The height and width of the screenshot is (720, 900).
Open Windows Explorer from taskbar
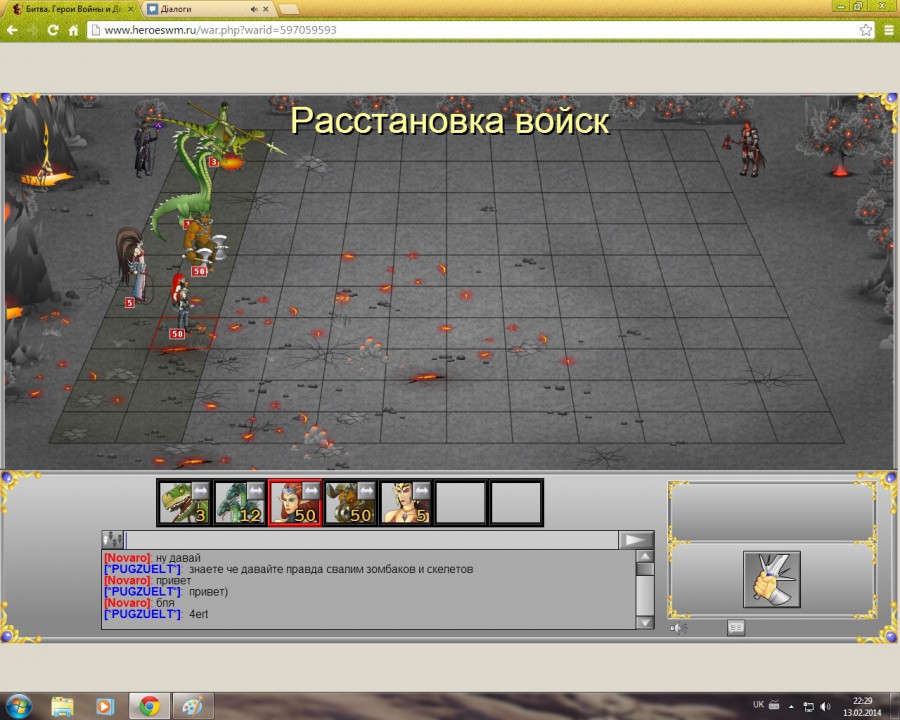coord(62,706)
